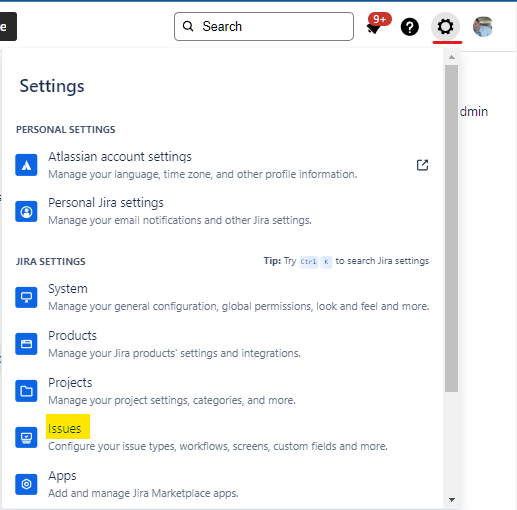Click the Settings panel scrollbar thumb
The width and height of the screenshot is (517, 510).
tap(451, 228)
